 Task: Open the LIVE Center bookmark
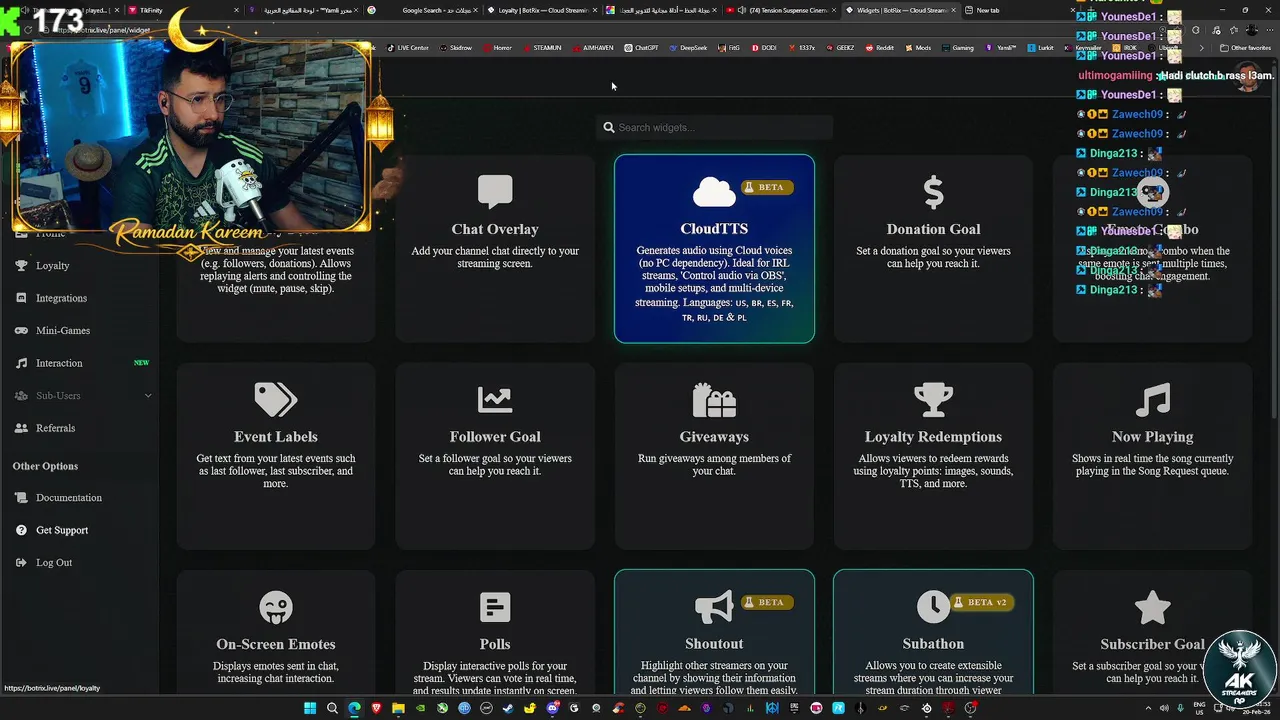click(x=407, y=48)
